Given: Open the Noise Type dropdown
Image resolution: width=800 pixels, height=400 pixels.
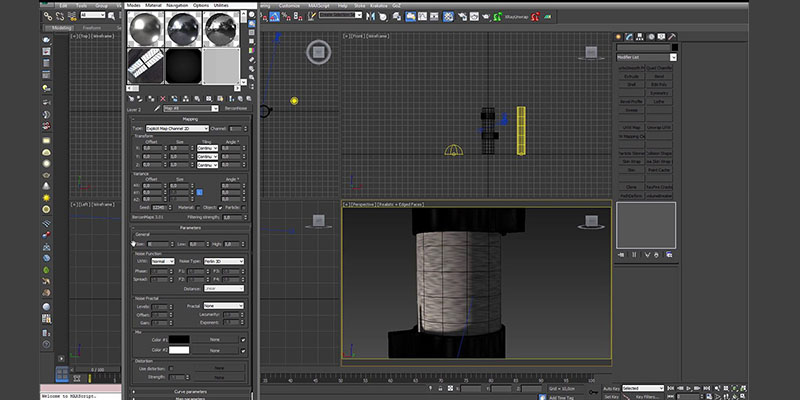Looking at the screenshot, I should click(x=223, y=261).
